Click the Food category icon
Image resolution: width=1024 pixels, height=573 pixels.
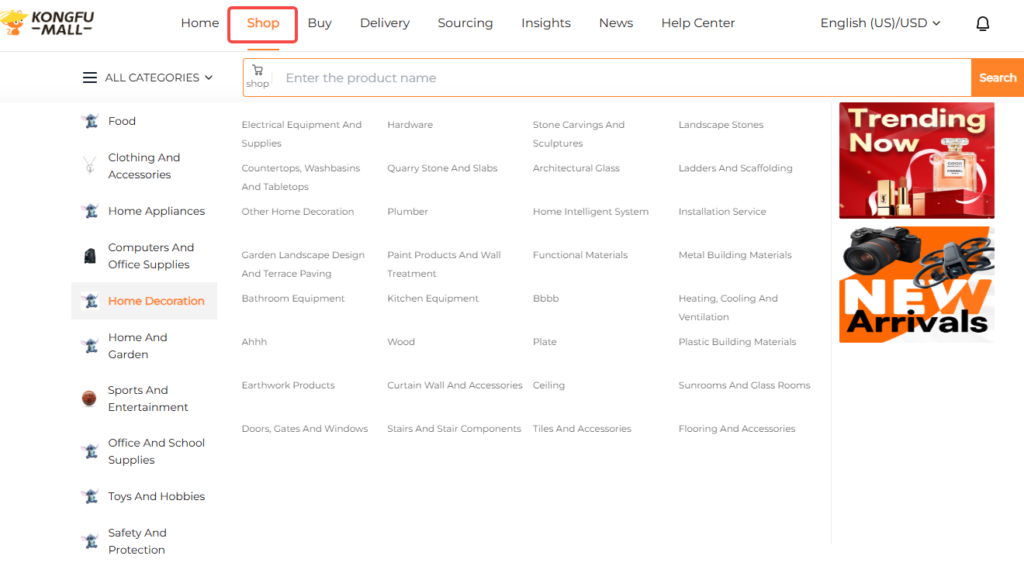90,121
